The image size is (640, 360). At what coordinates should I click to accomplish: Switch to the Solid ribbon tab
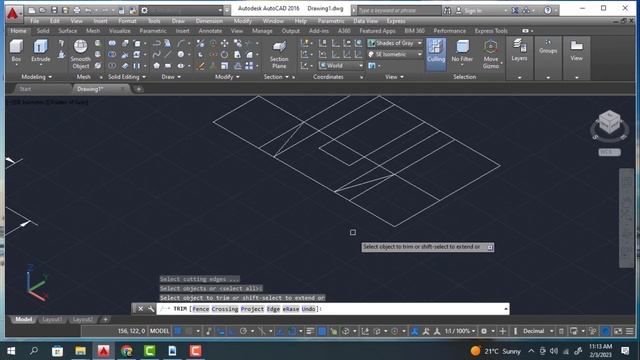click(x=43, y=31)
